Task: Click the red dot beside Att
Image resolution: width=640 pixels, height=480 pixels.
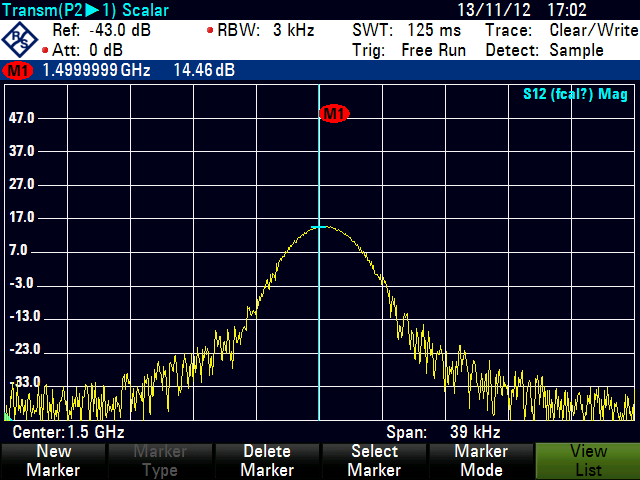Action: click(x=45, y=50)
